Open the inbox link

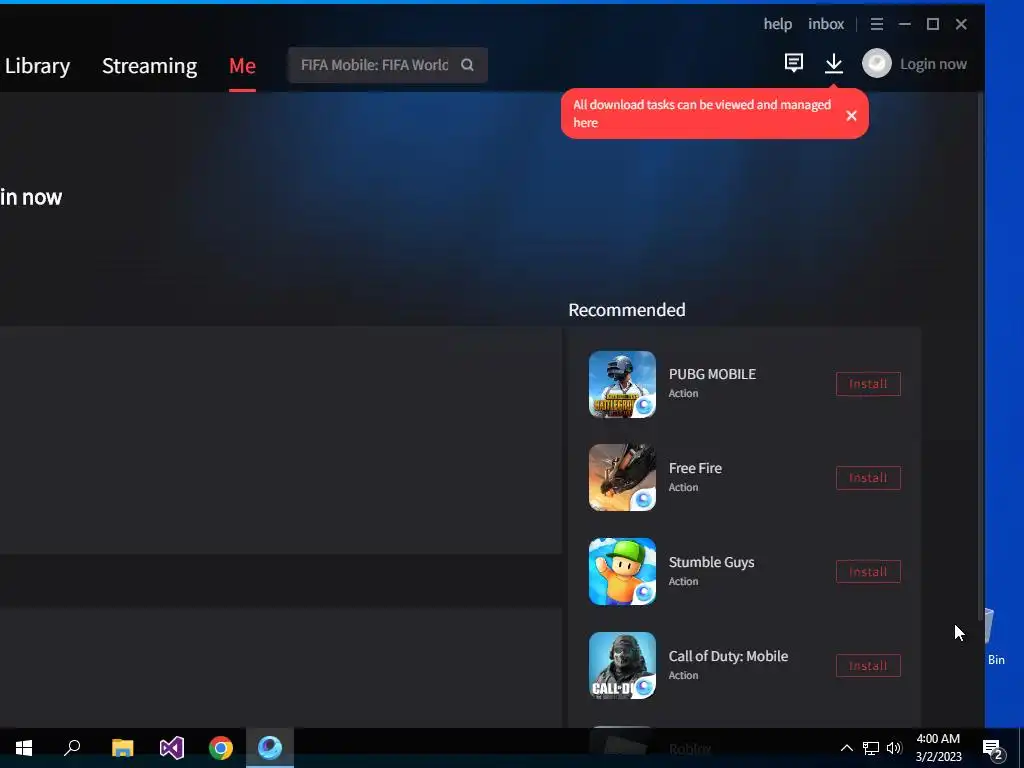826,24
